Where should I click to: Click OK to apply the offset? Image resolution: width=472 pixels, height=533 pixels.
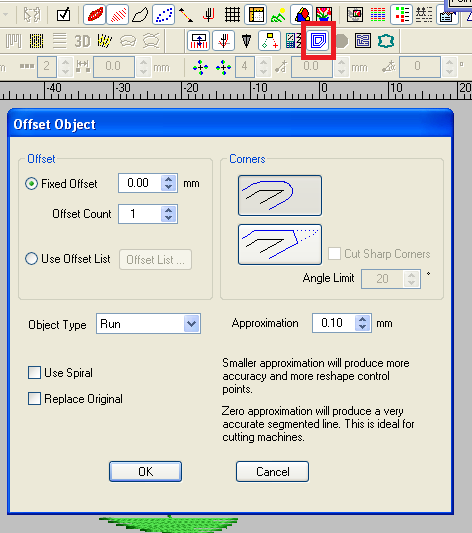click(x=145, y=471)
